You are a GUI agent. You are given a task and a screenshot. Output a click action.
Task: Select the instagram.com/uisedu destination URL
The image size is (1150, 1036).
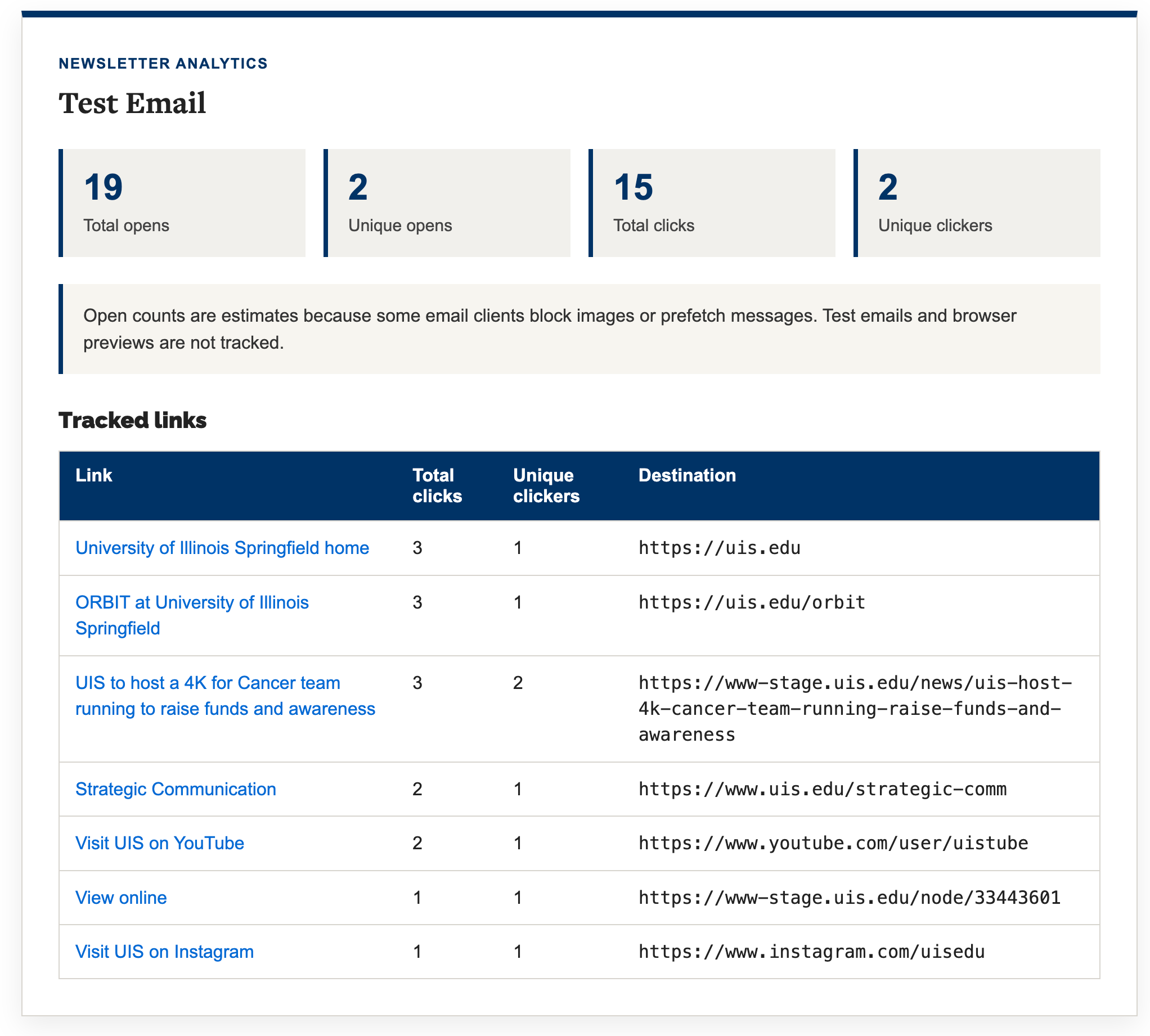click(x=811, y=952)
